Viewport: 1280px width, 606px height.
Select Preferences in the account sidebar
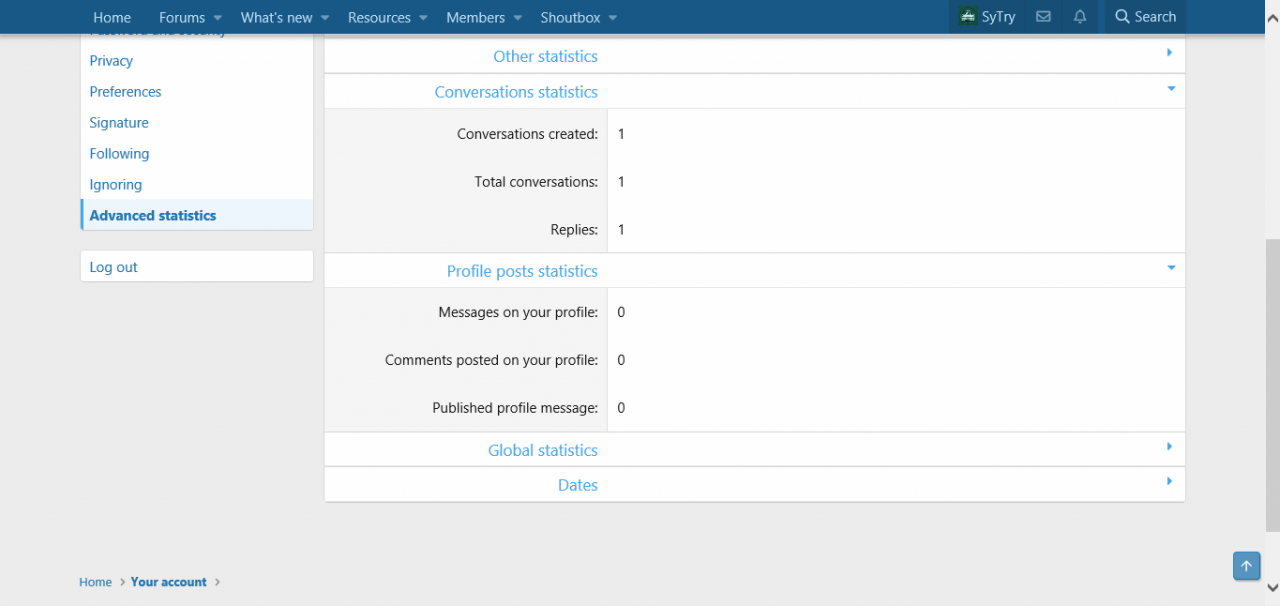(x=125, y=92)
